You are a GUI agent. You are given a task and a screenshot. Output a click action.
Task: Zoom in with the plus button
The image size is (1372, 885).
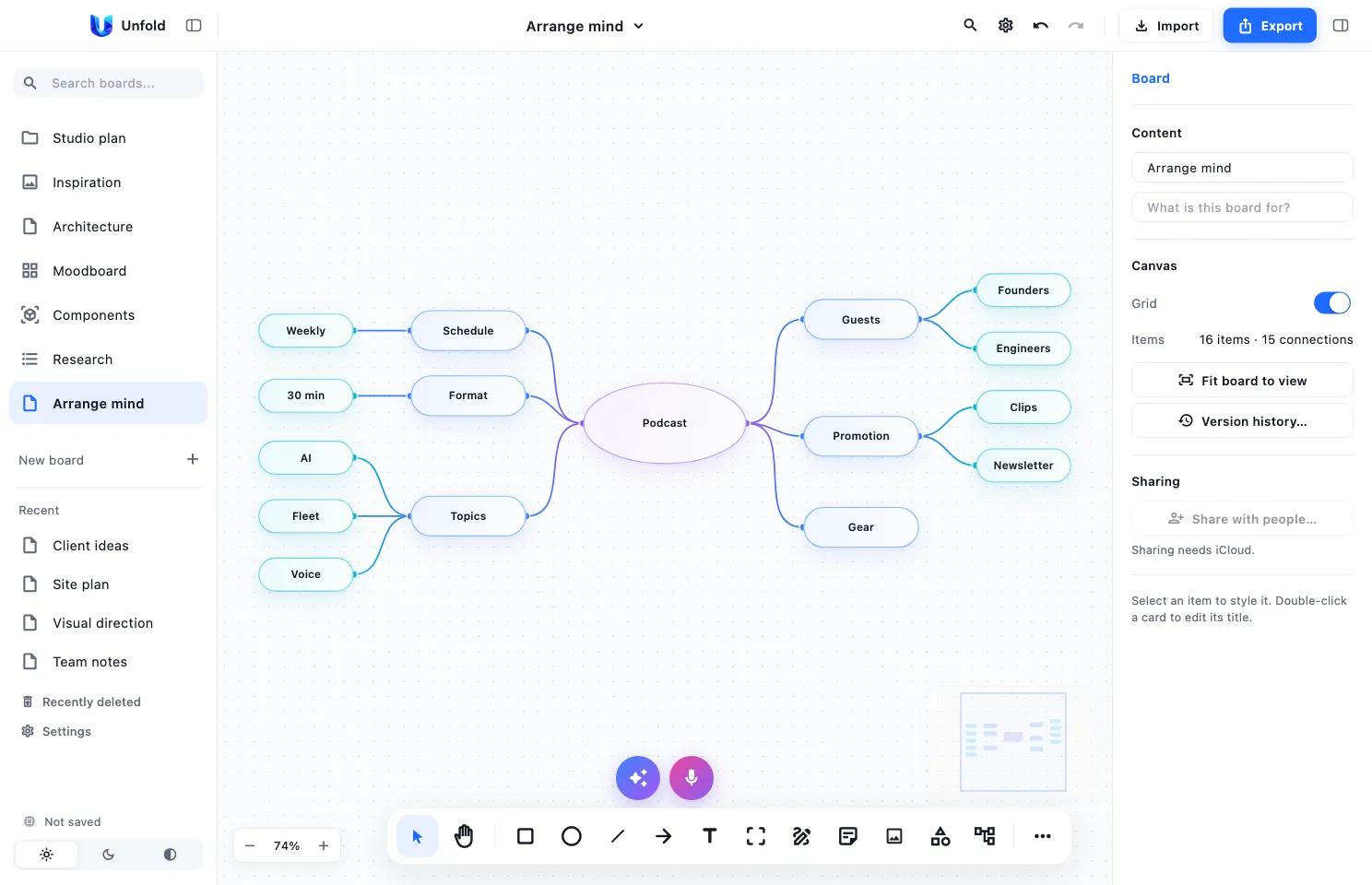pos(324,846)
